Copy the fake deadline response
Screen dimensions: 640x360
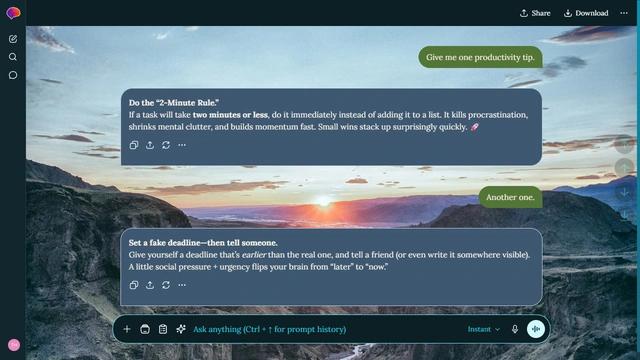[134, 285]
